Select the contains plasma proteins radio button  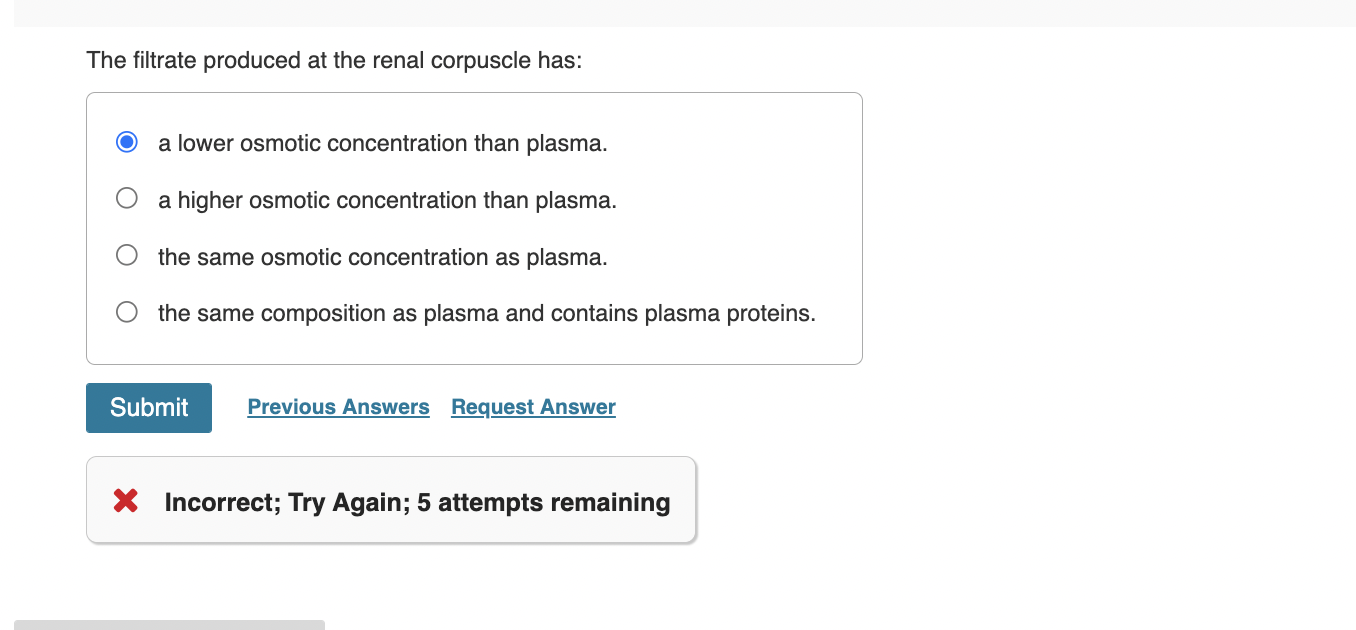click(127, 312)
